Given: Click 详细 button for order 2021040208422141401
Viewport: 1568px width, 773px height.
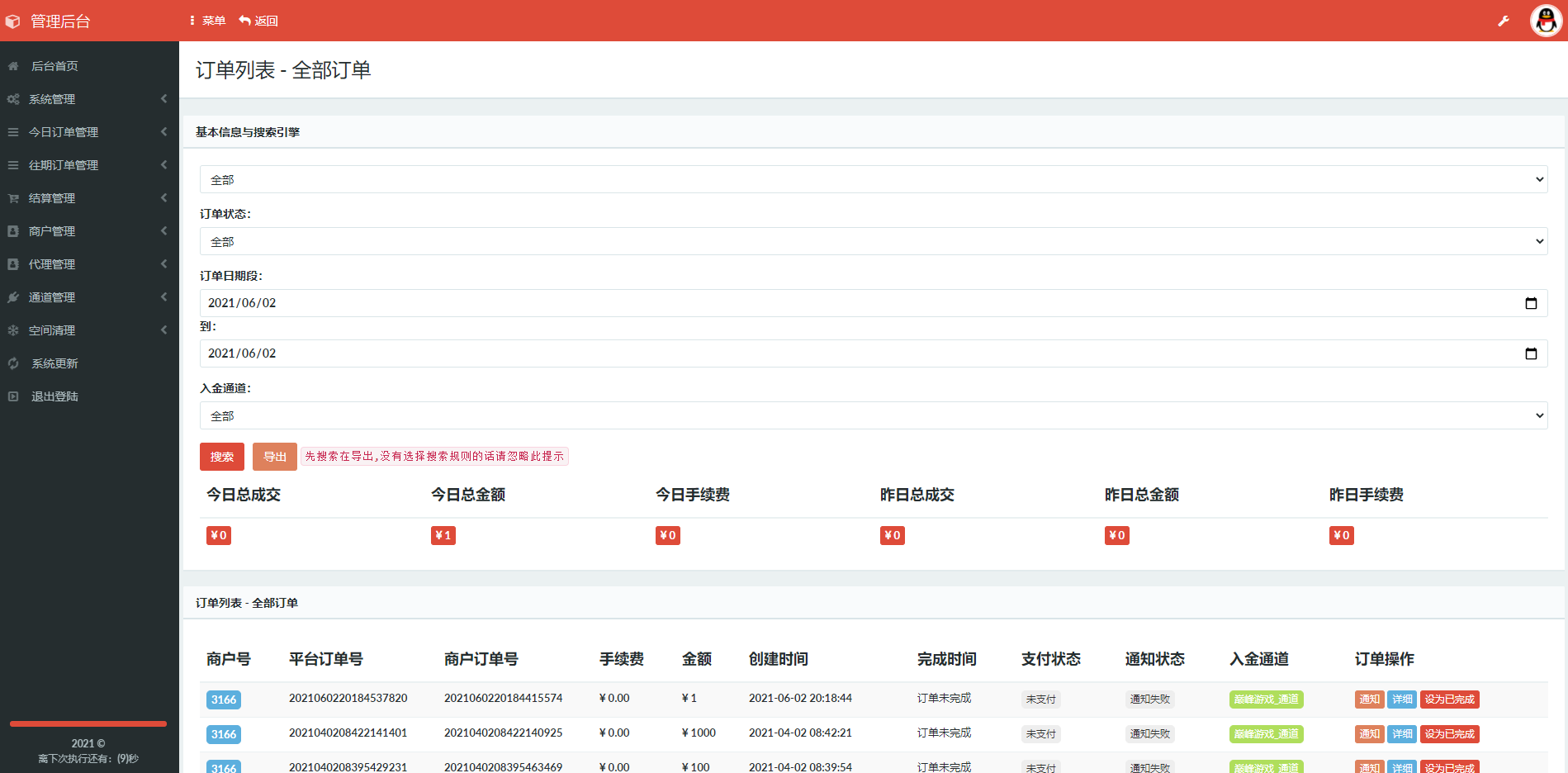Looking at the screenshot, I should (1402, 734).
